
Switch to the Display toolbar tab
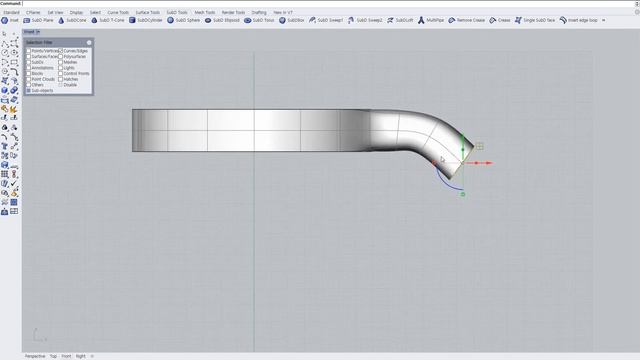coord(76,13)
